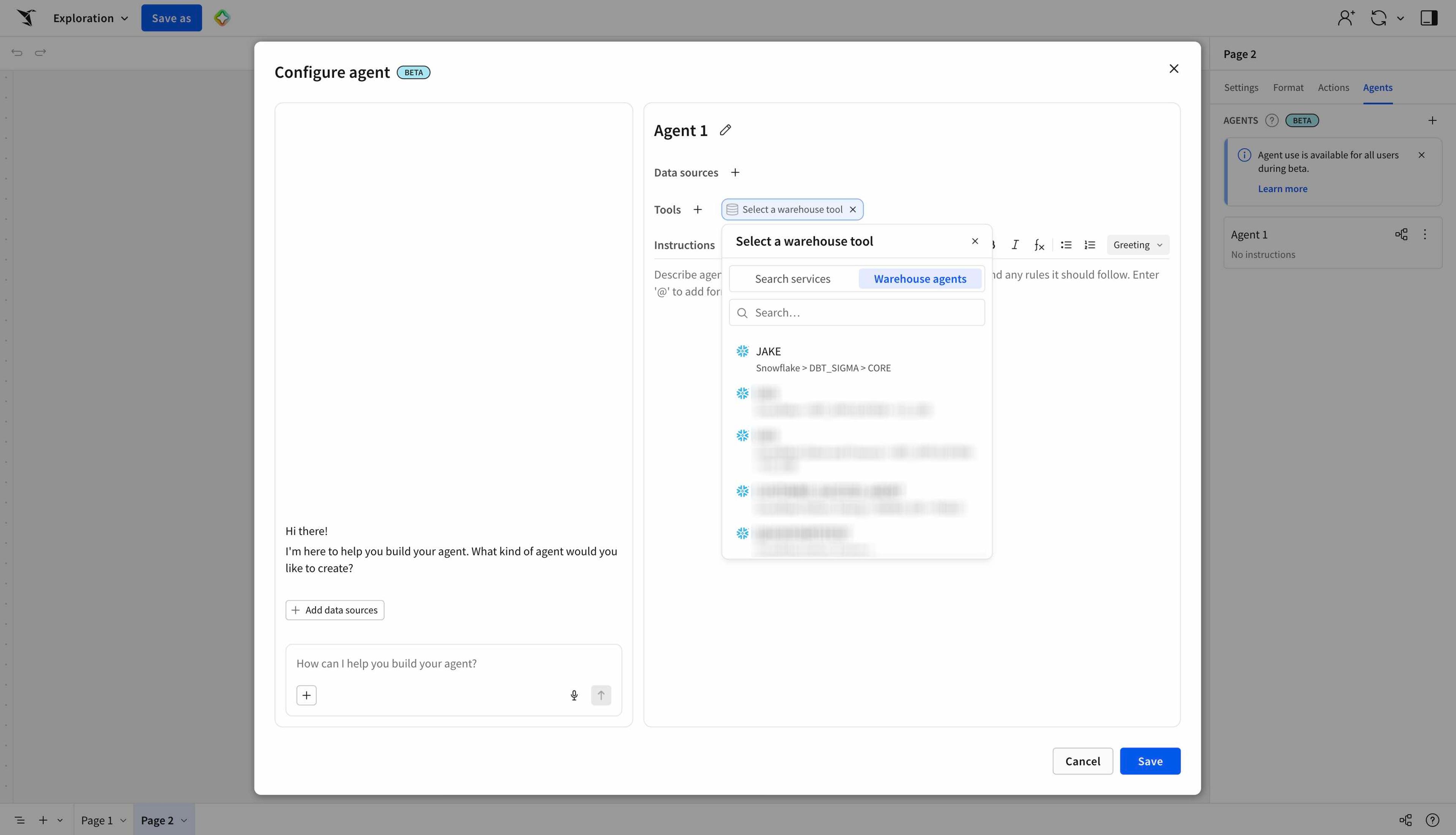1456x835 pixels.
Task: Click the Learn more link
Action: tap(1282, 189)
